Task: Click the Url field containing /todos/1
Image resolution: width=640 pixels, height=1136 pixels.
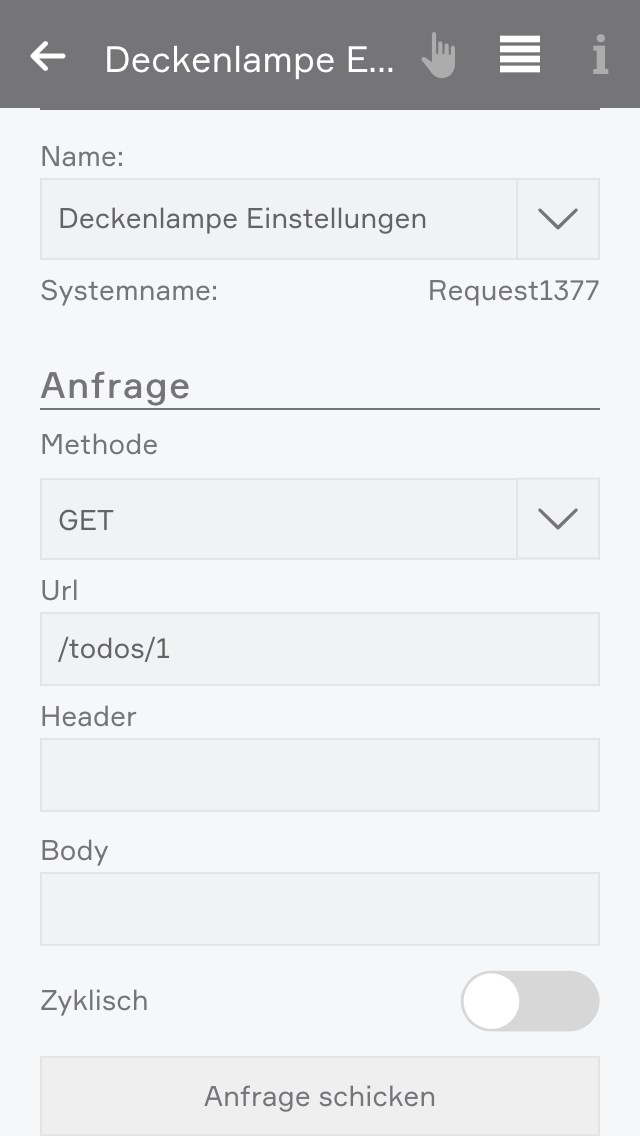Action: 319,649
